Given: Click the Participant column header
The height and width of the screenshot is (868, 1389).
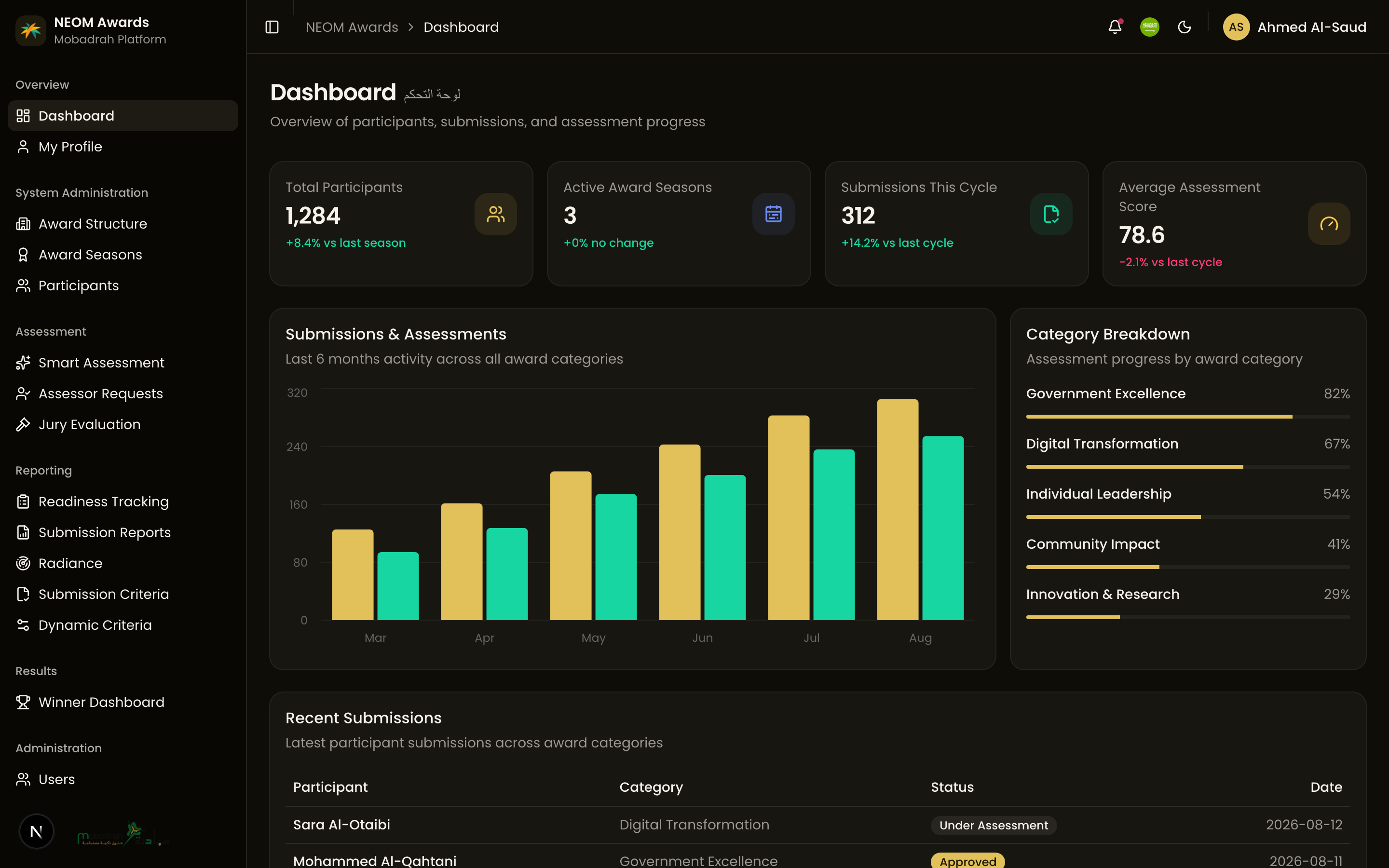Looking at the screenshot, I should point(330,787).
